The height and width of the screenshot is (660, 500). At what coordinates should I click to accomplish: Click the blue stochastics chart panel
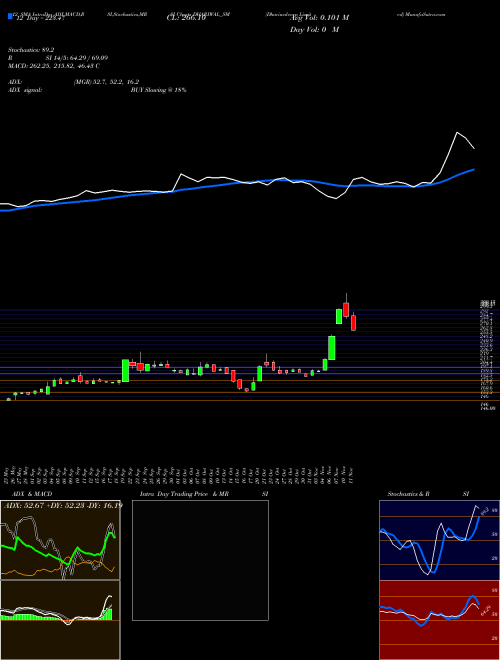click(439, 540)
